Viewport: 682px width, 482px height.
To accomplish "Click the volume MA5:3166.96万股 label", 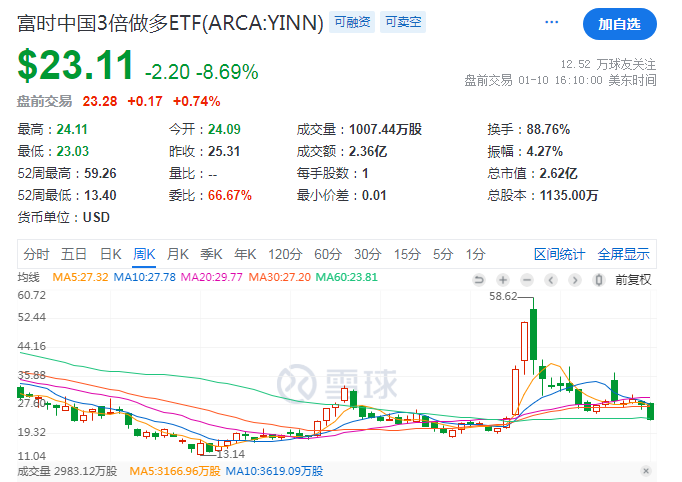I will tap(175, 471).
